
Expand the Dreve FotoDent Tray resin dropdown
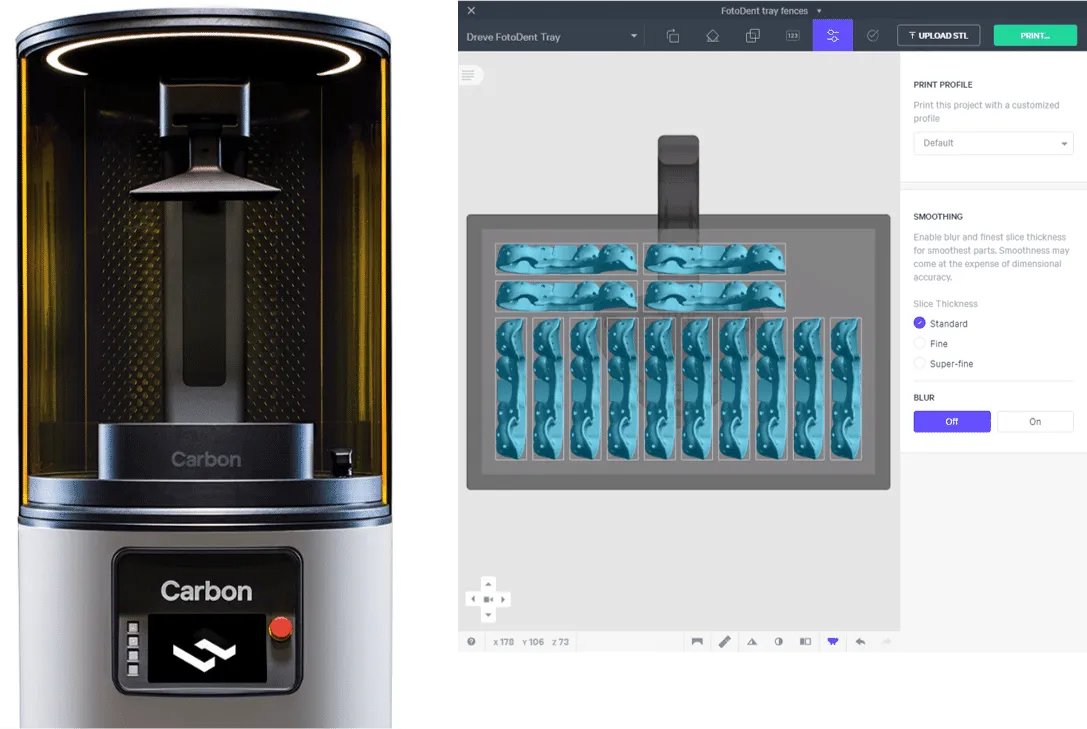[x=633, y=37]
